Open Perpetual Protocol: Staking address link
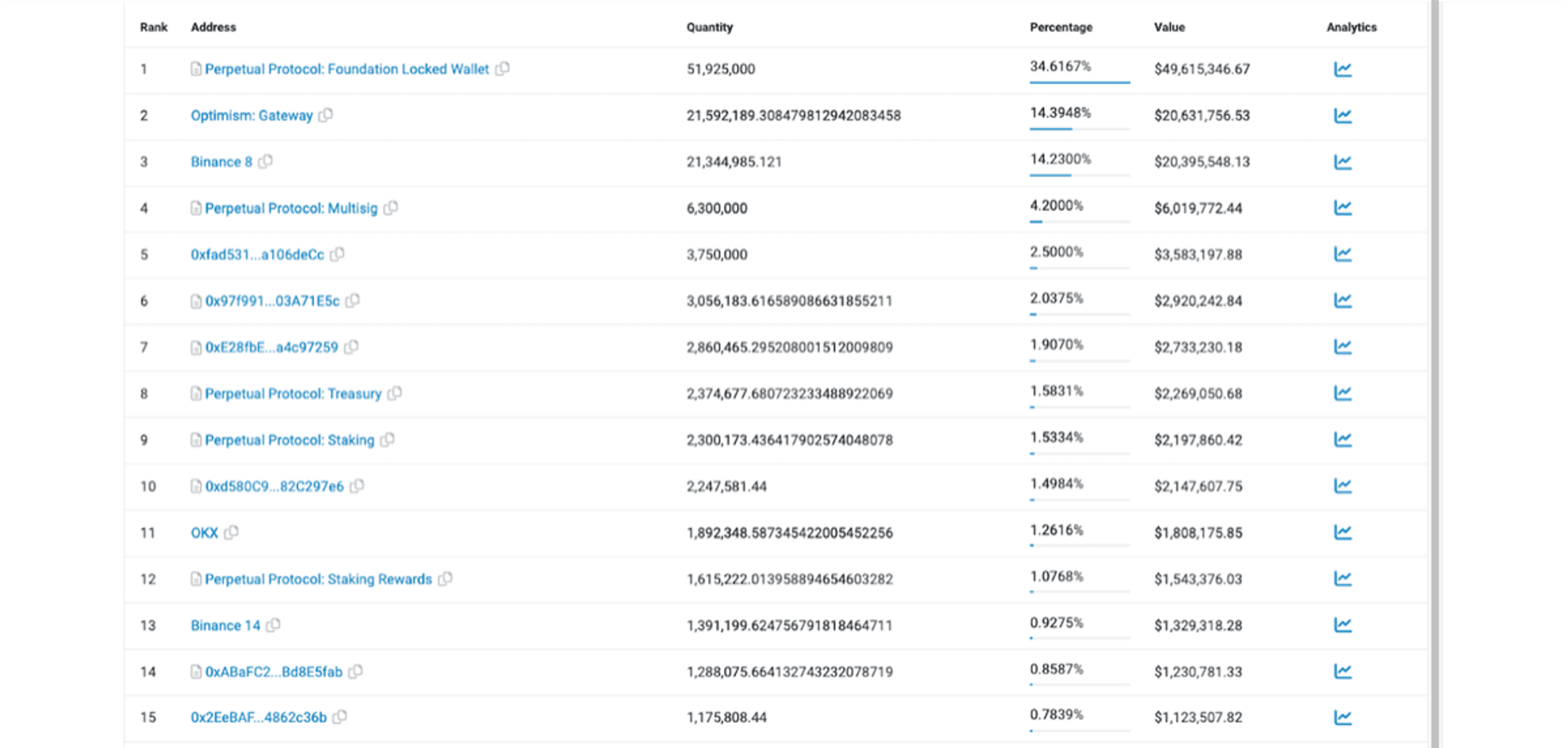Image resolution: width=1568 pixels, height=748 pixels. 289,439
